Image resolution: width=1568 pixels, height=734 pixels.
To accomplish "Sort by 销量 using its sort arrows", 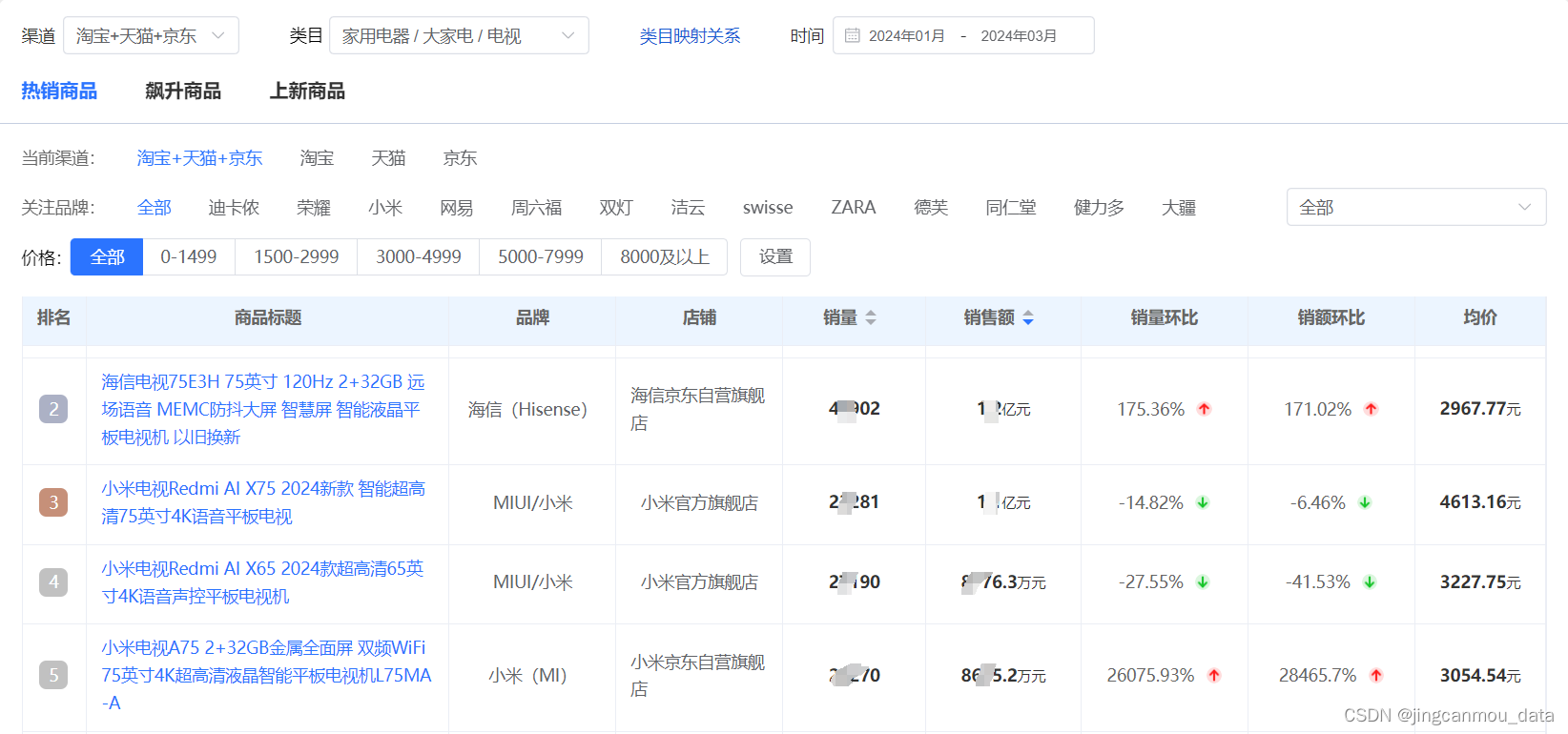I will [x=871, y=318].
